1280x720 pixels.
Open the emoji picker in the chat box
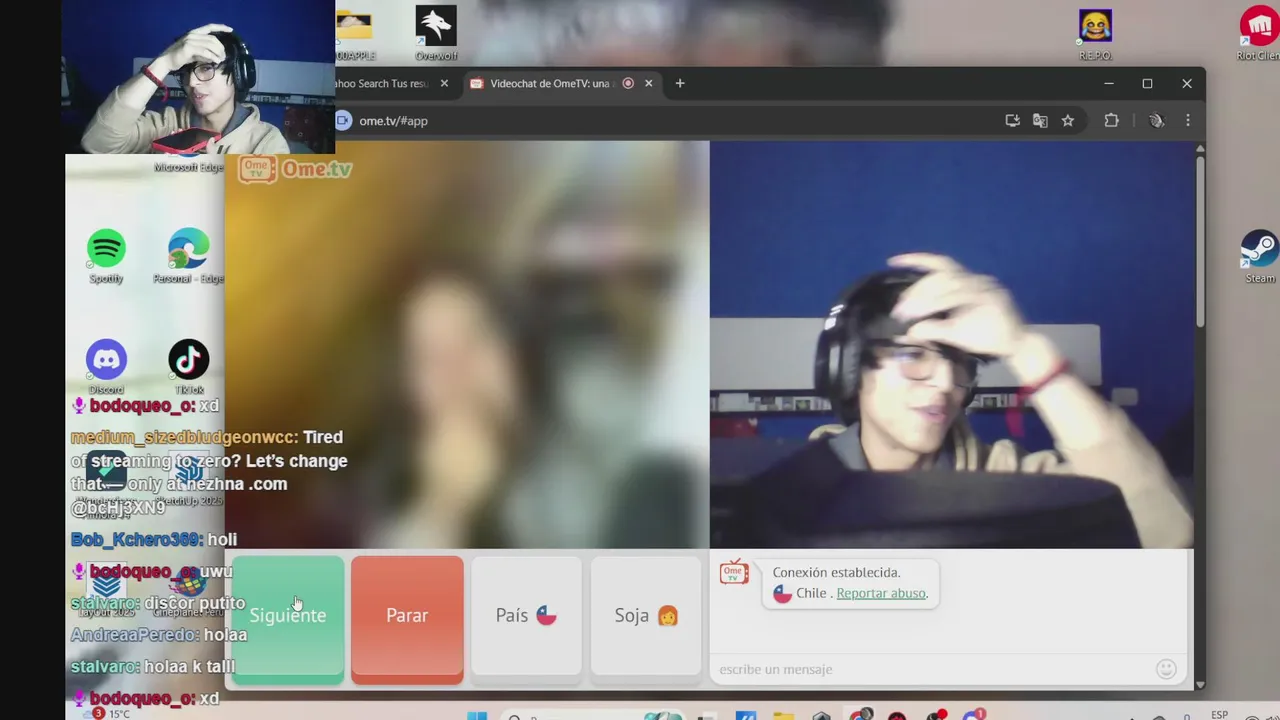1165,669
